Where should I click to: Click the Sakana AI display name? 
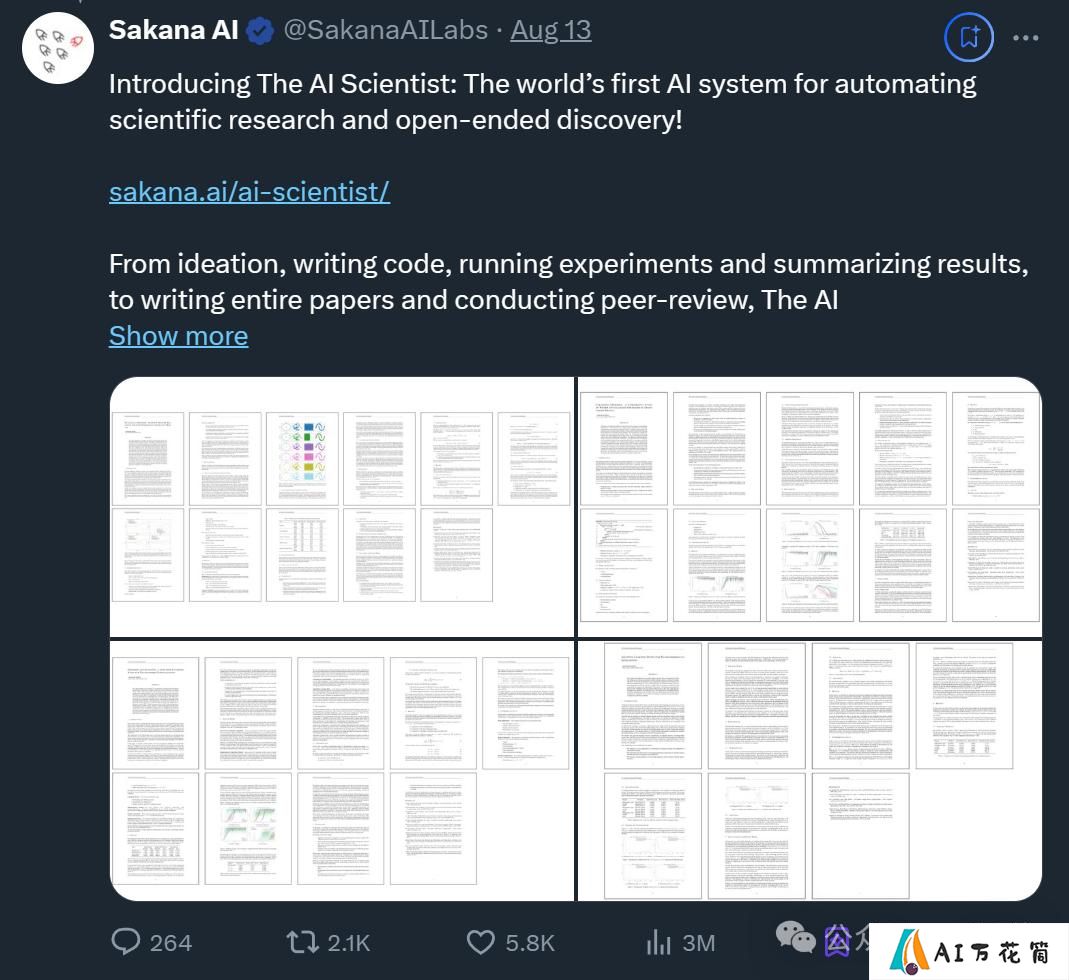[x=174, y=30]
